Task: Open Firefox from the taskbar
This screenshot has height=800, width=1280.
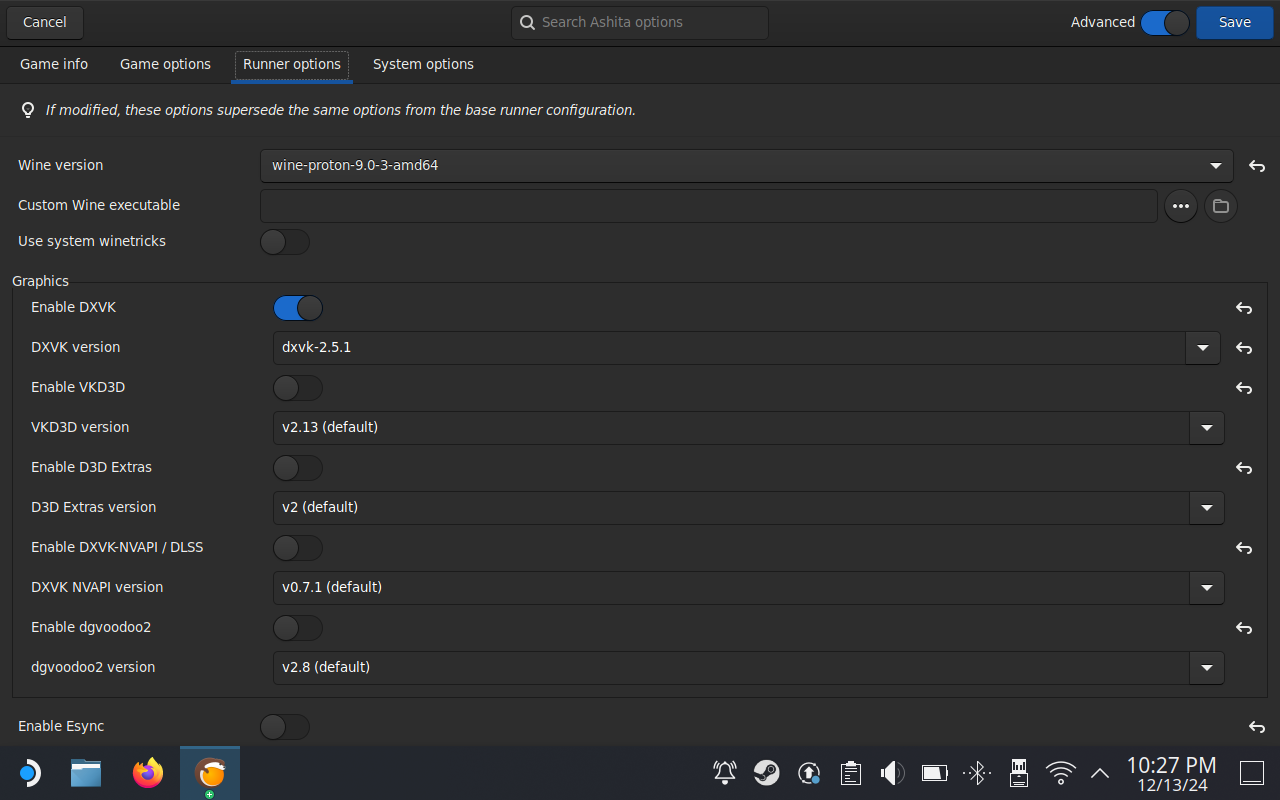Action: [x=148, y=772]
